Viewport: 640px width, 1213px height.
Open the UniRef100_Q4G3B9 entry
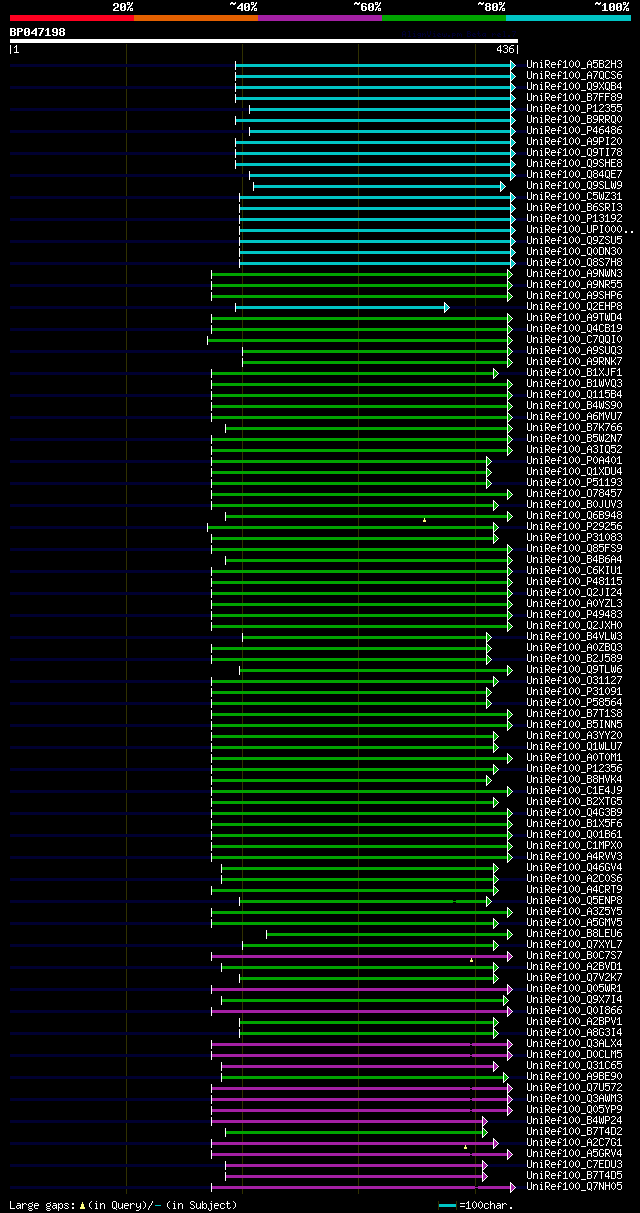click(574, 812)
